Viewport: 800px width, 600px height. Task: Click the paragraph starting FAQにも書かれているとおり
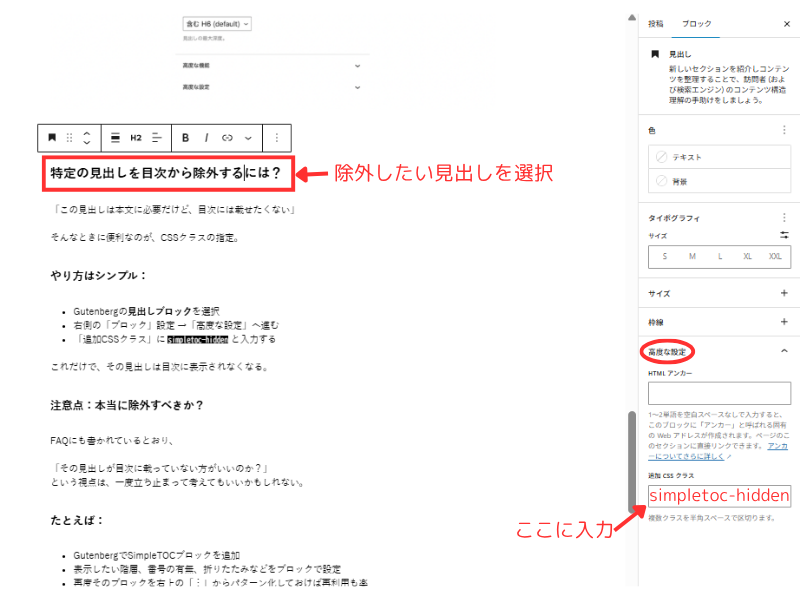(112, 441)
